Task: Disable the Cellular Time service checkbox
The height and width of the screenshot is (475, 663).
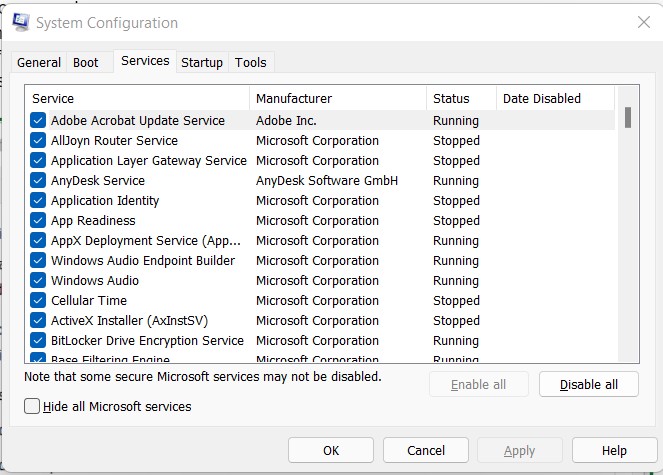Action: (38, 301)
